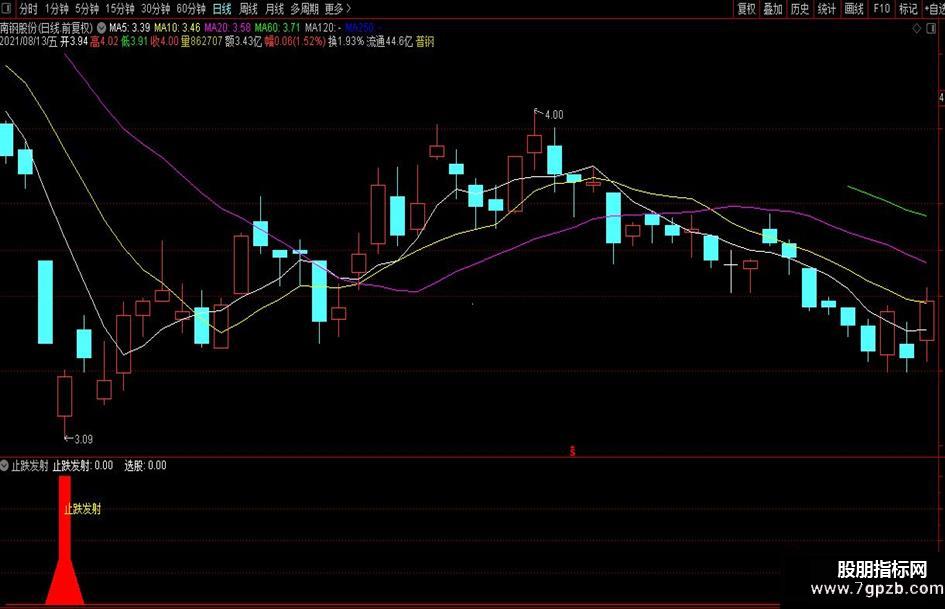Select the 15分钟 period tab

(x=119, y=9)
